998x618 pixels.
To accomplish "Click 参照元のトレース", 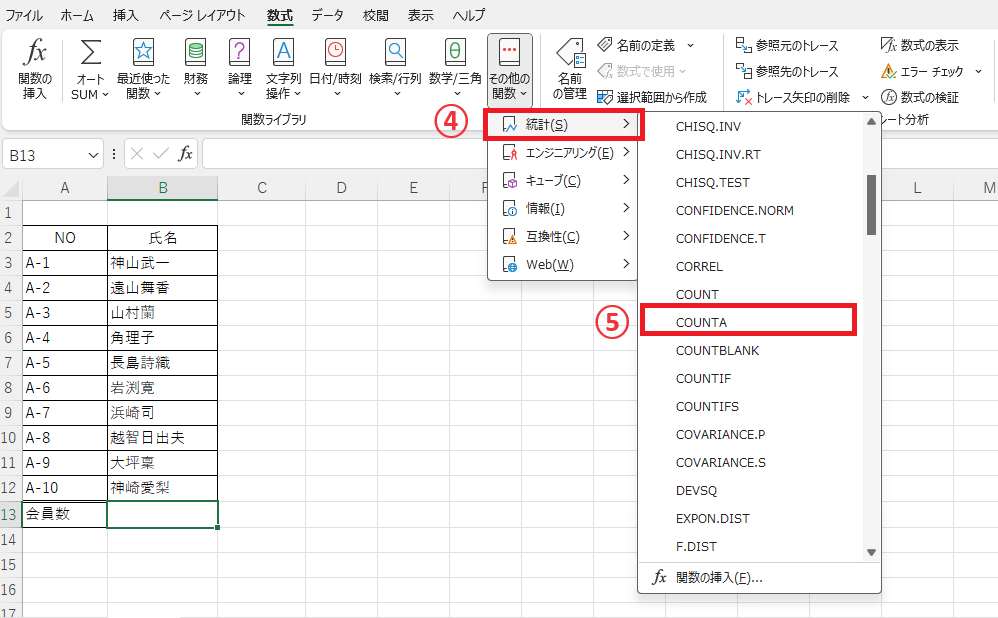I will tap(787, 45).
